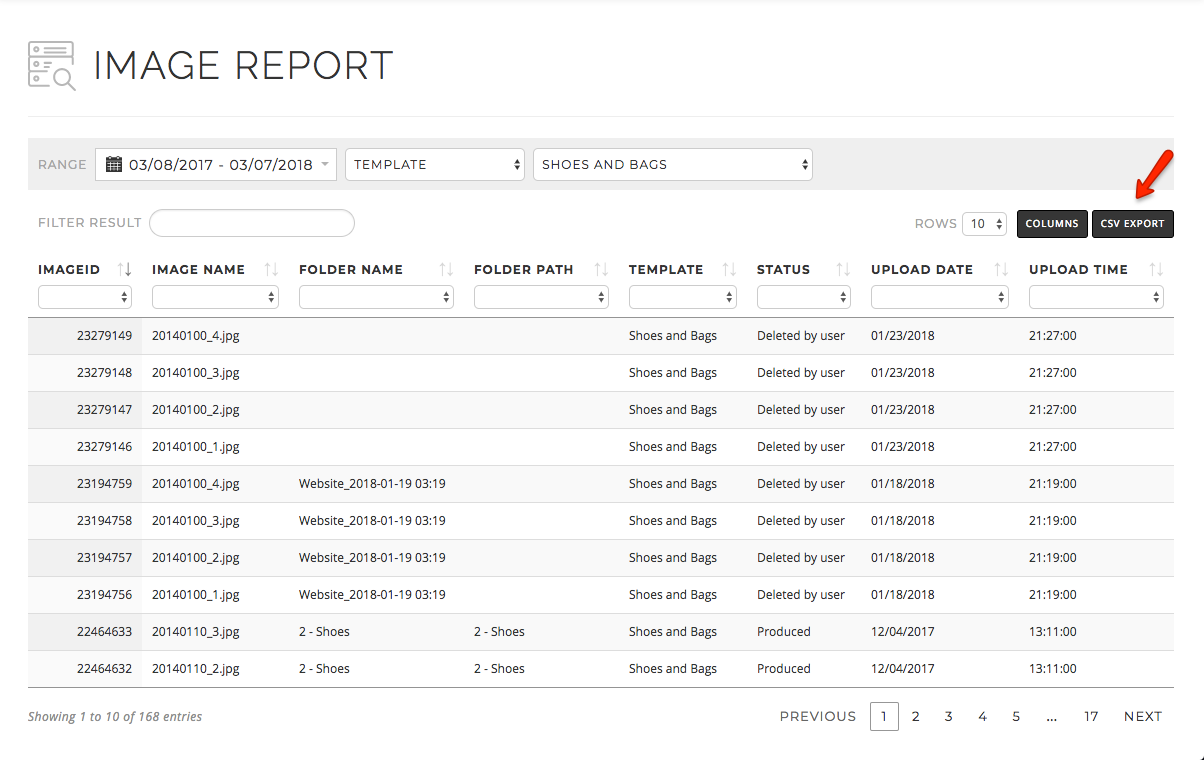The width and height of the screenshot is (1204, 760).
Task: Click the Image Report header icon
Action: (52, 66)
